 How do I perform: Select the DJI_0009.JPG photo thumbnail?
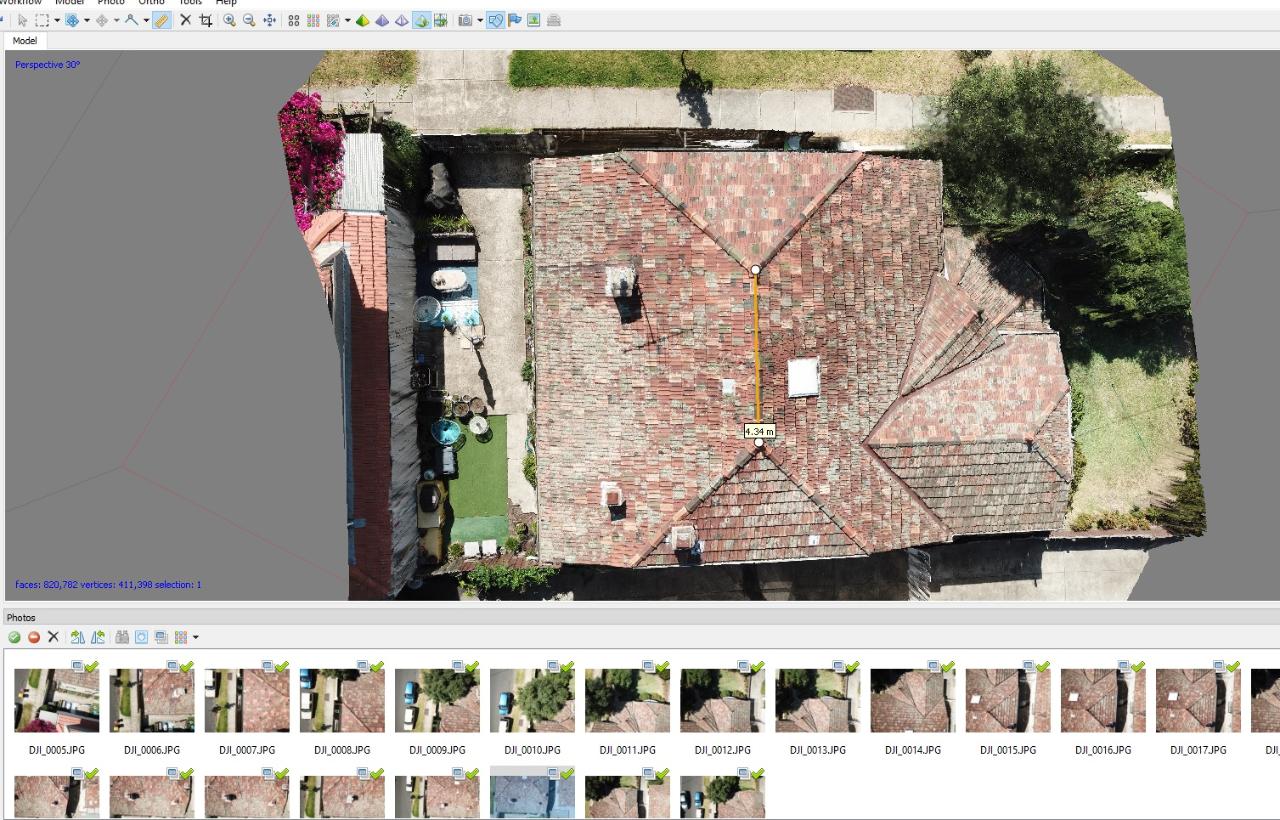(x=437, y=700)
